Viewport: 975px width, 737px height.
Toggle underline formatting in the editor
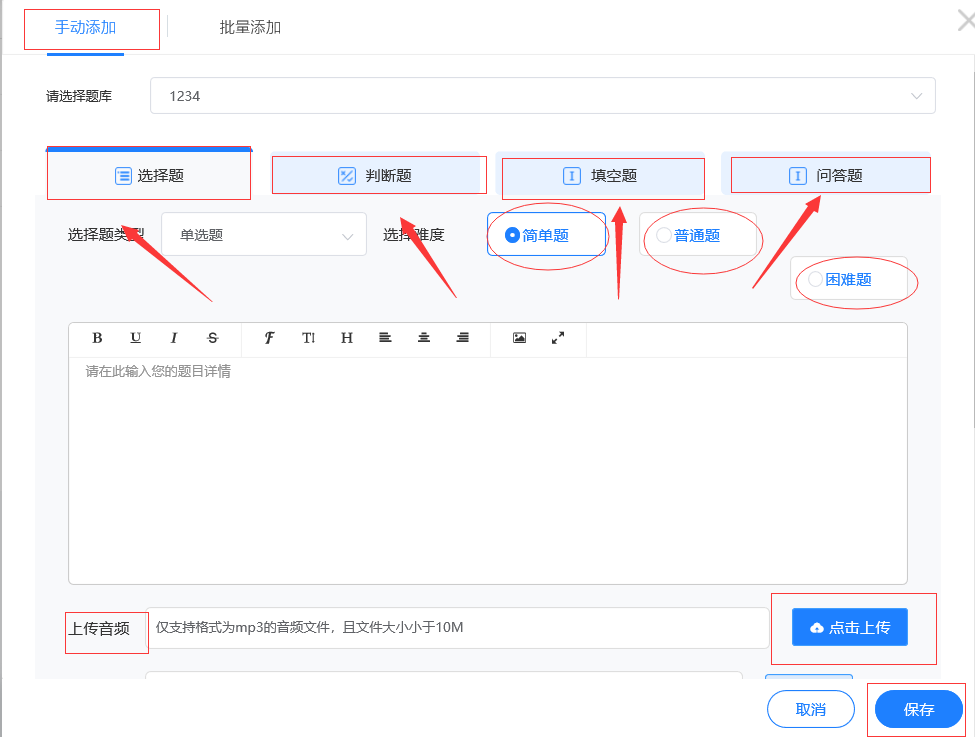(136, 338)
